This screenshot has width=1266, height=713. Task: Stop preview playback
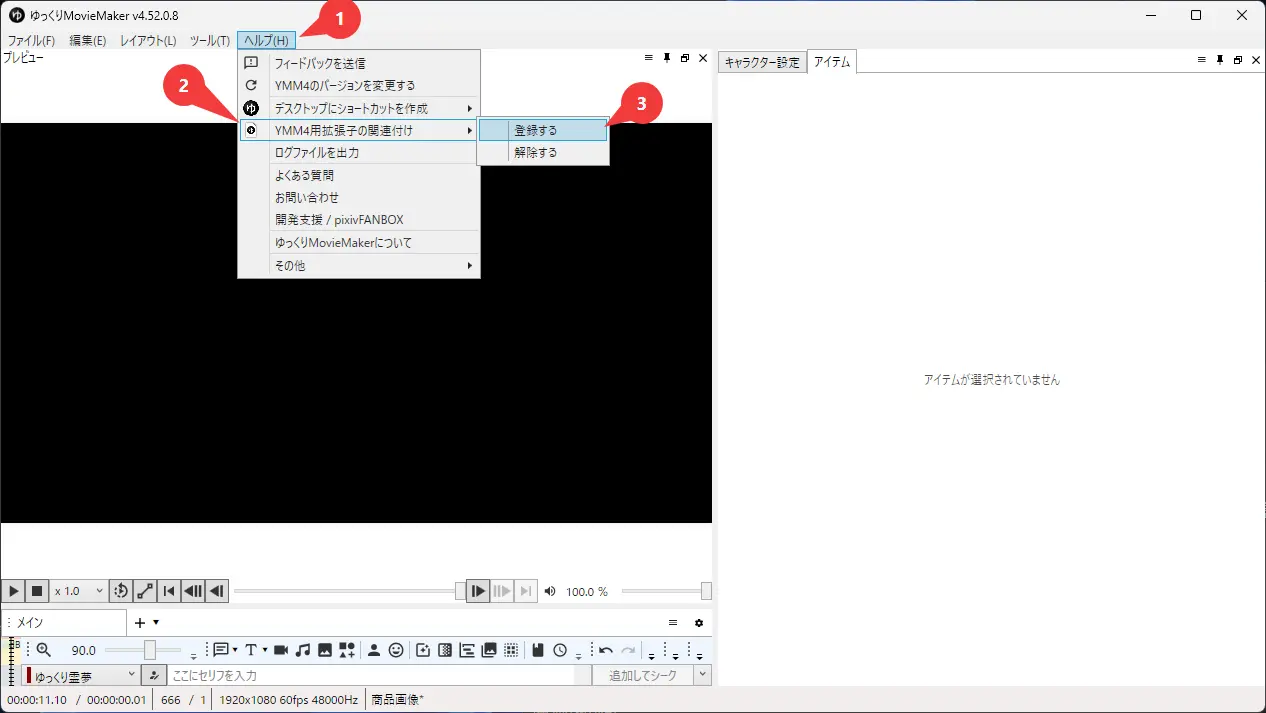pos(37,591)
